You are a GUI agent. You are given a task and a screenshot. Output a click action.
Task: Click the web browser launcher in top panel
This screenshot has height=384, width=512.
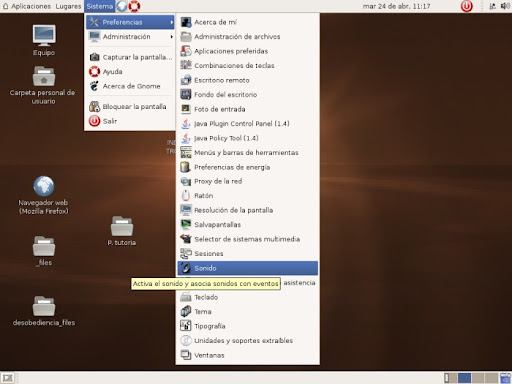tap(122, 6)
